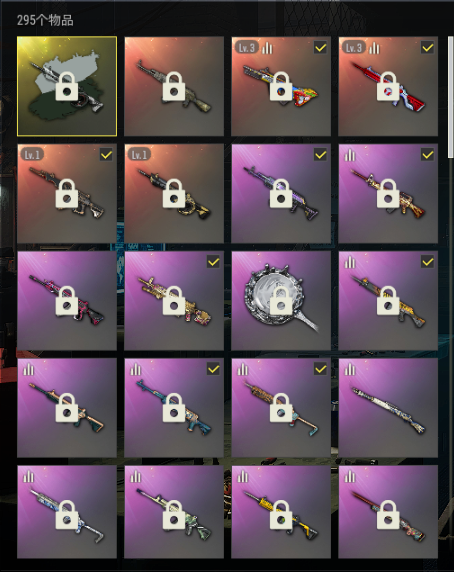Screen dimensions: 454x572
Task: Click lock on the pink-black rifle skin
Action: pos(67,300)
